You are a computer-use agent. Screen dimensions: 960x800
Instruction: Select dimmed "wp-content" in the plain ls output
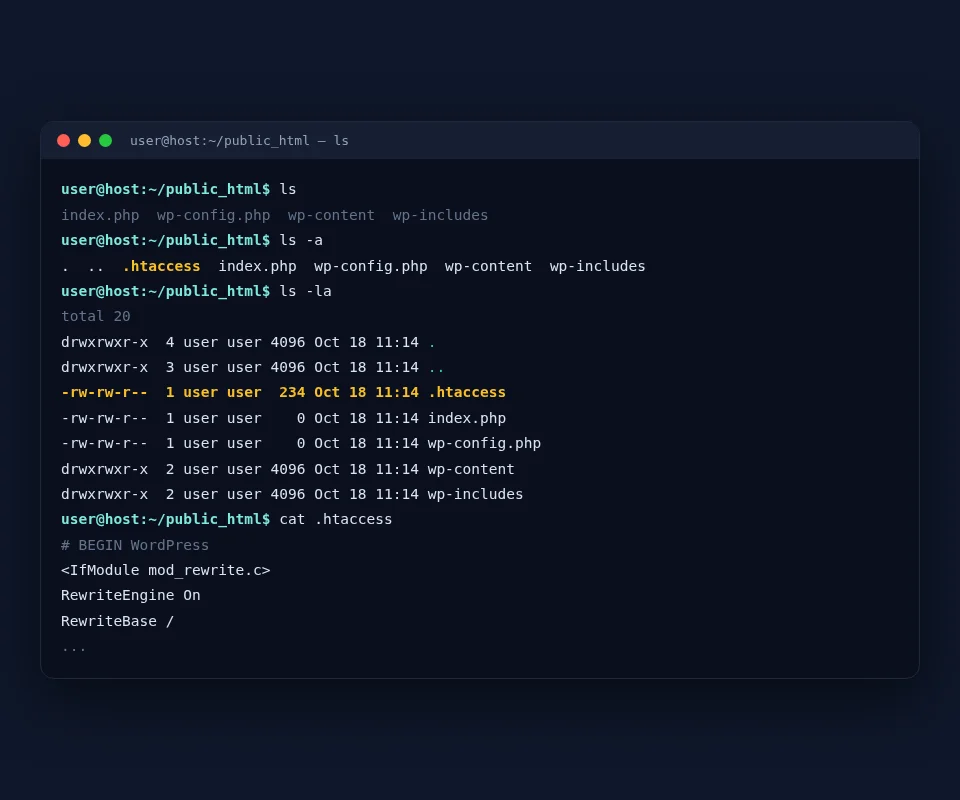pyautogui.click(x=331, y=215)
